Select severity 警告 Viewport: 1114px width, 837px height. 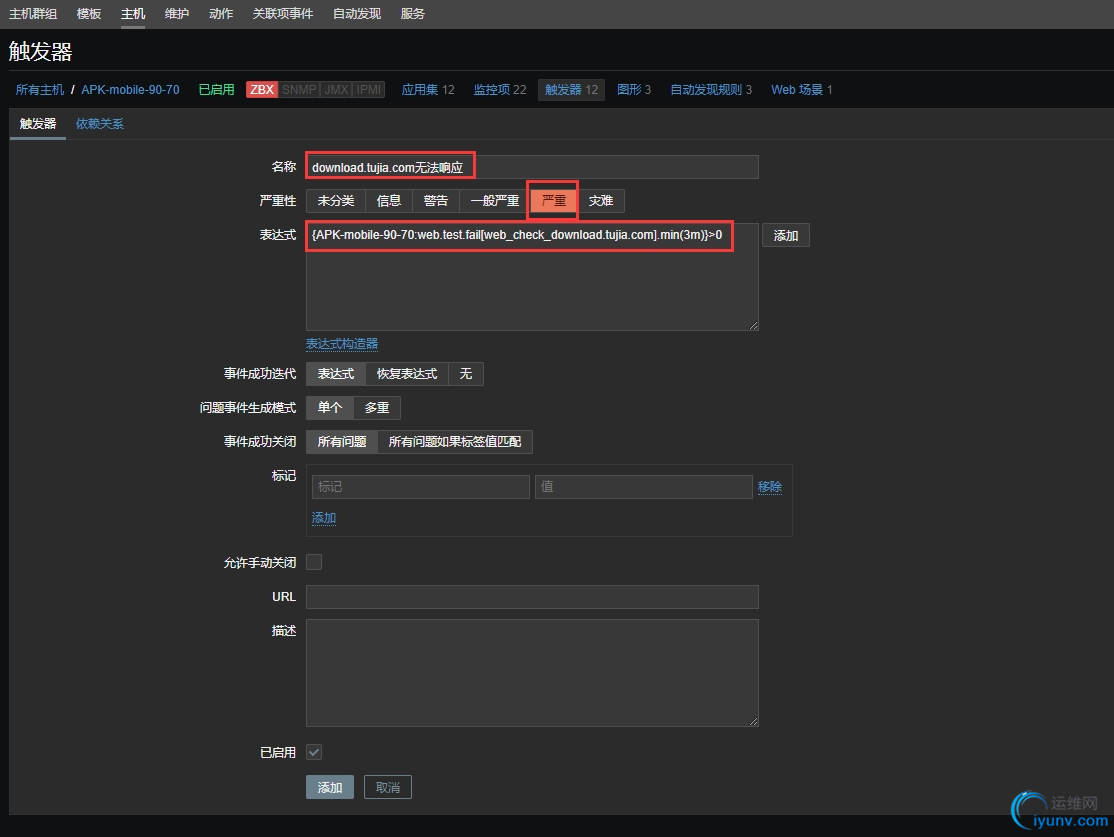point(436,201)
